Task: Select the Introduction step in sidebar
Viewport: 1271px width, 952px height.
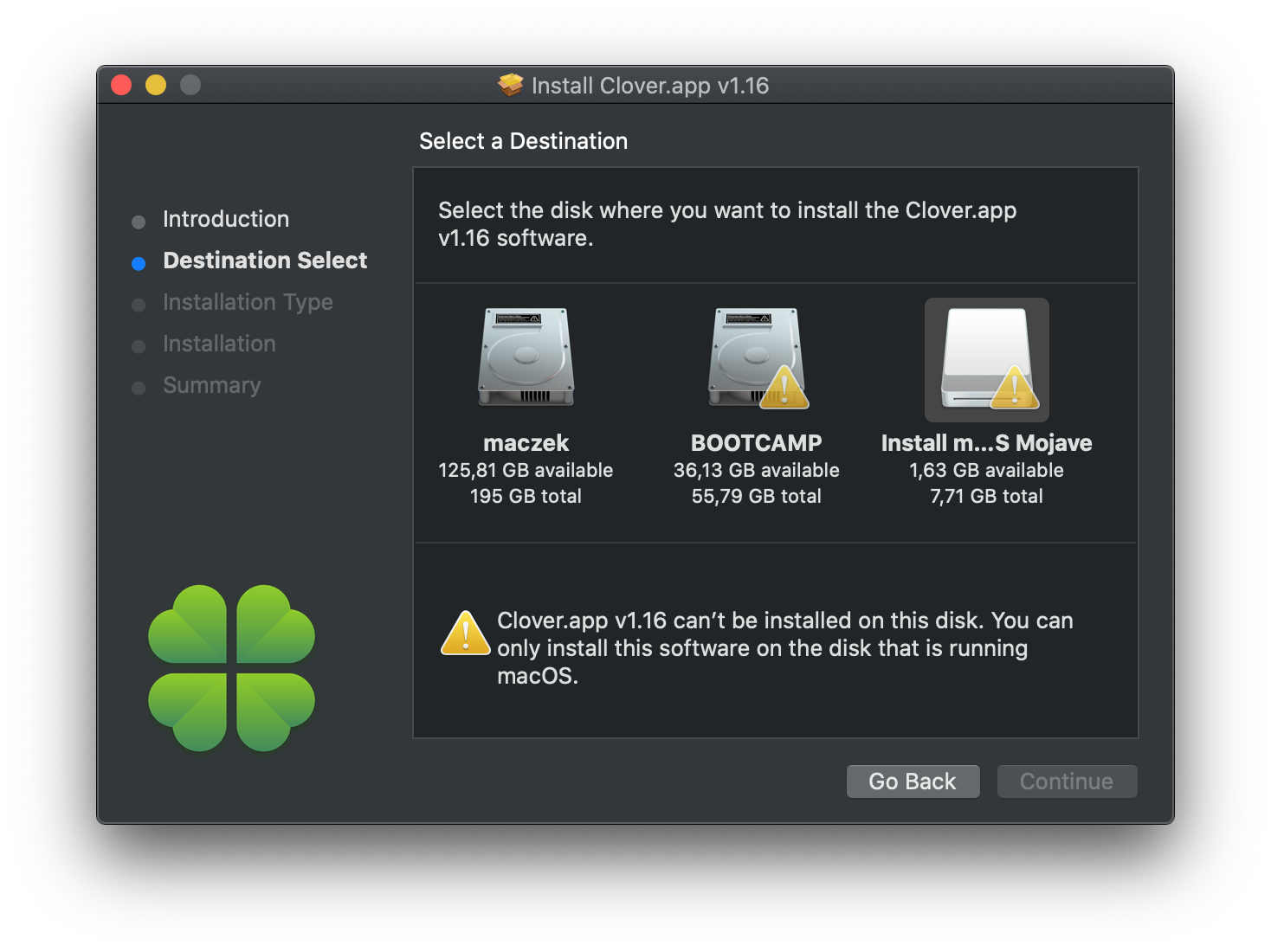Action: pos(226,219)
